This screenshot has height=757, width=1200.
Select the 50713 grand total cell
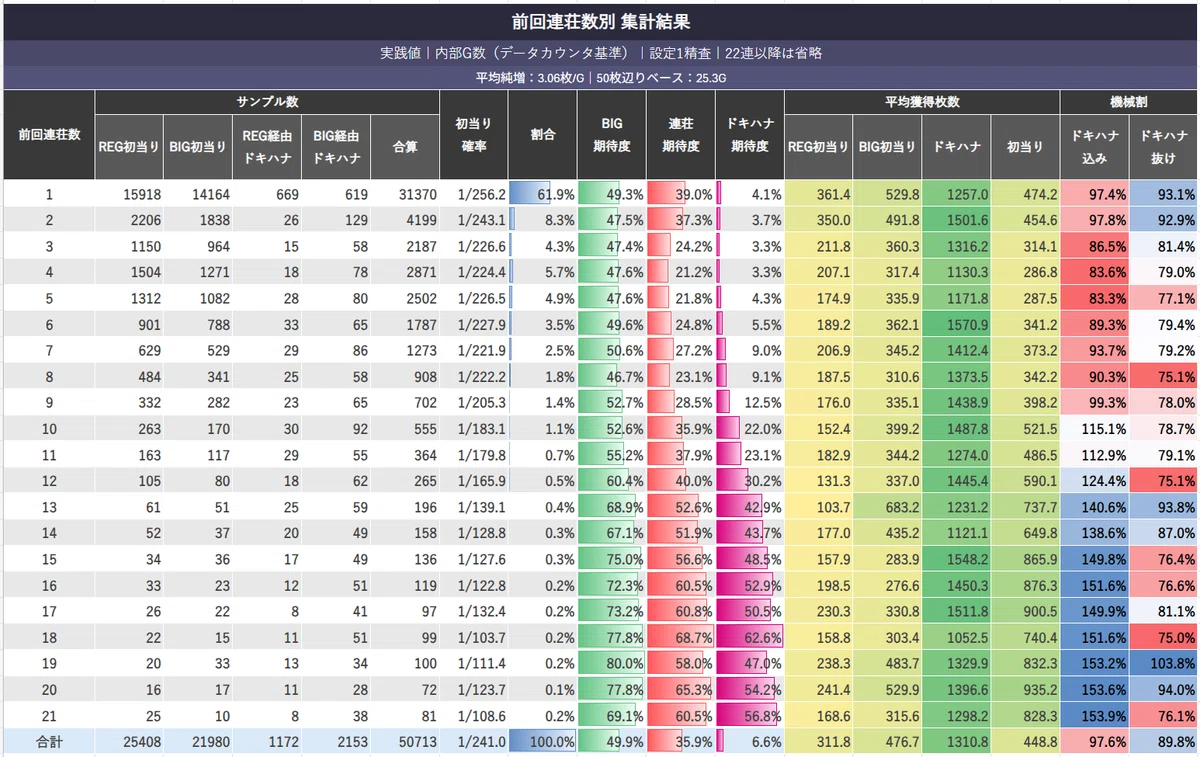tap(405, 742)
